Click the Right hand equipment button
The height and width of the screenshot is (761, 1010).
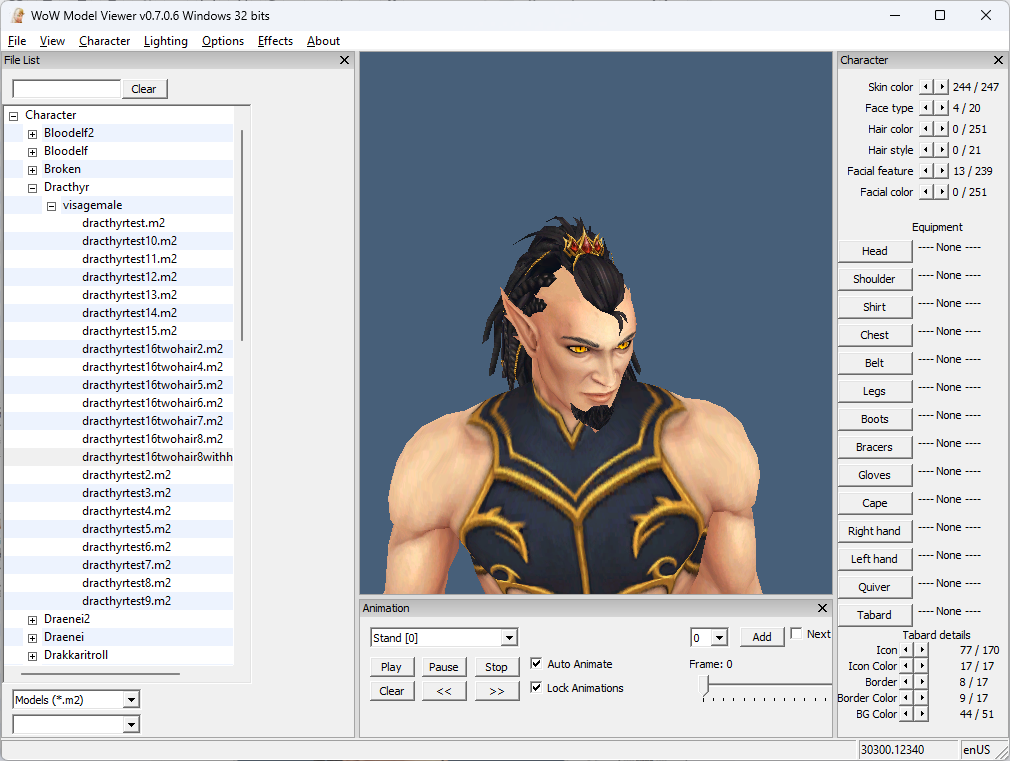pyautogui.click(x=875, y=531)
